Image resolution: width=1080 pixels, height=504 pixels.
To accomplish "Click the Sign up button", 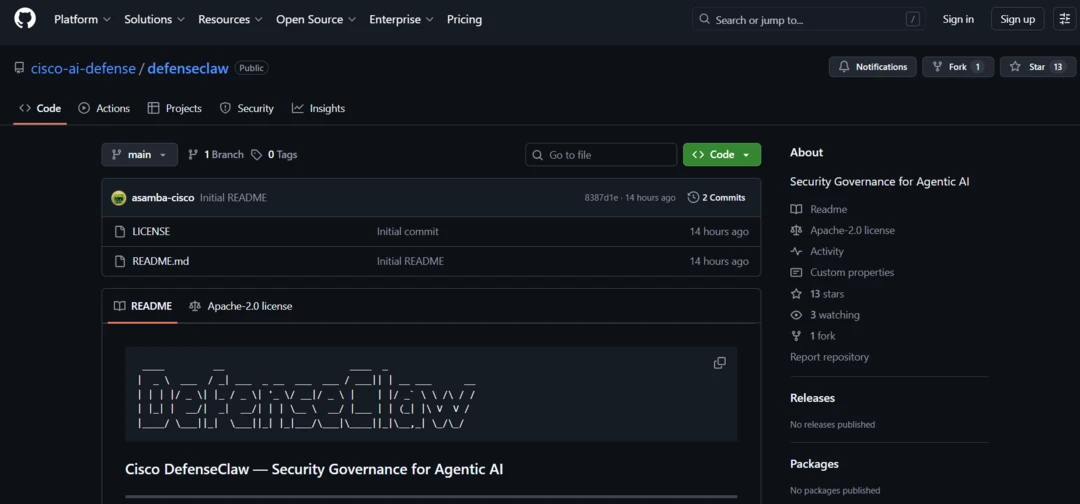I will click(x=1017, y=19).
